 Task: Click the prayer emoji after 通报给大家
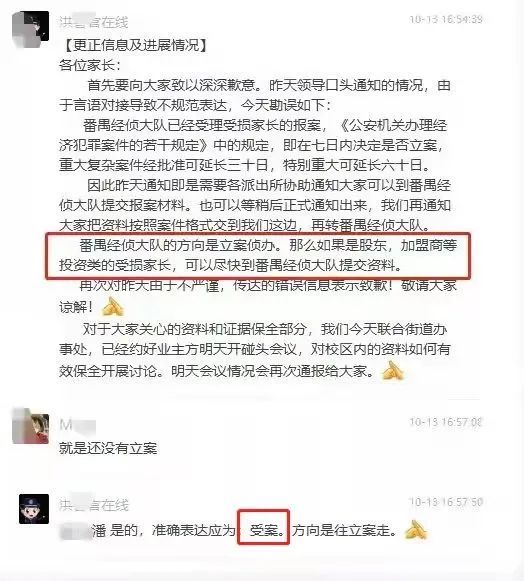coord(392,371)
